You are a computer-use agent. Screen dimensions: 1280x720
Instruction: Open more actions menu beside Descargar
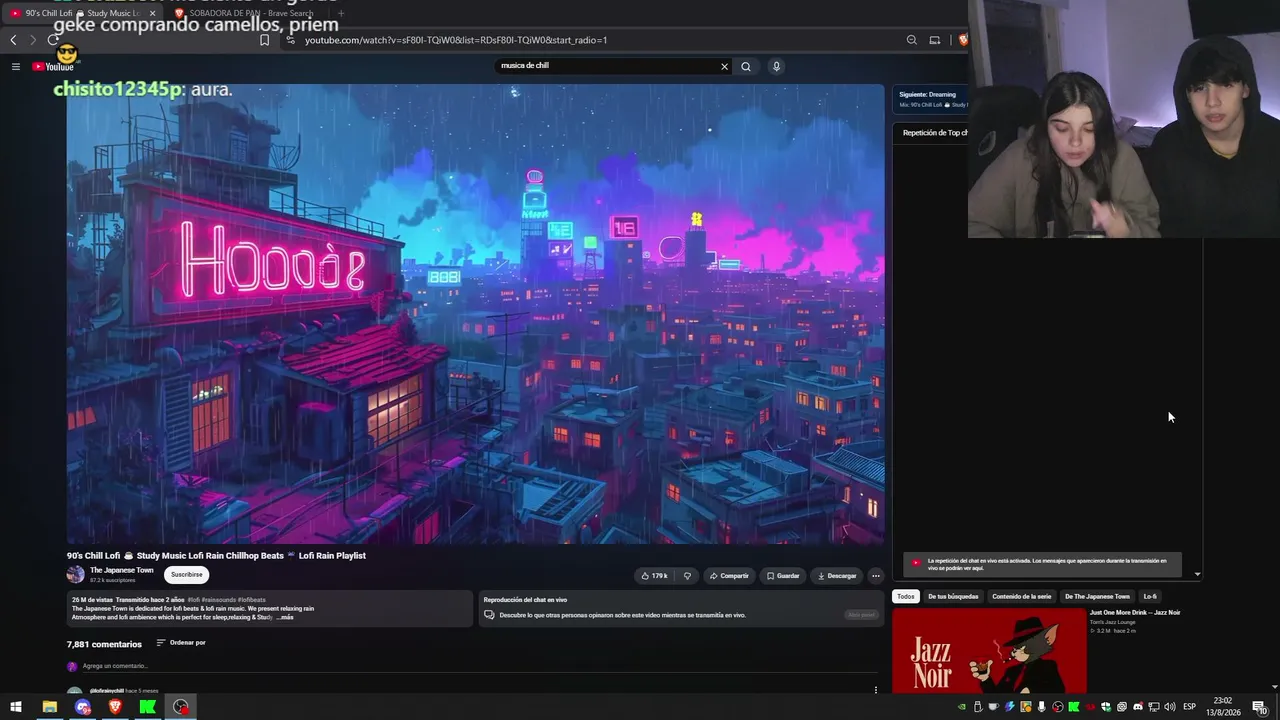(875, 576)
